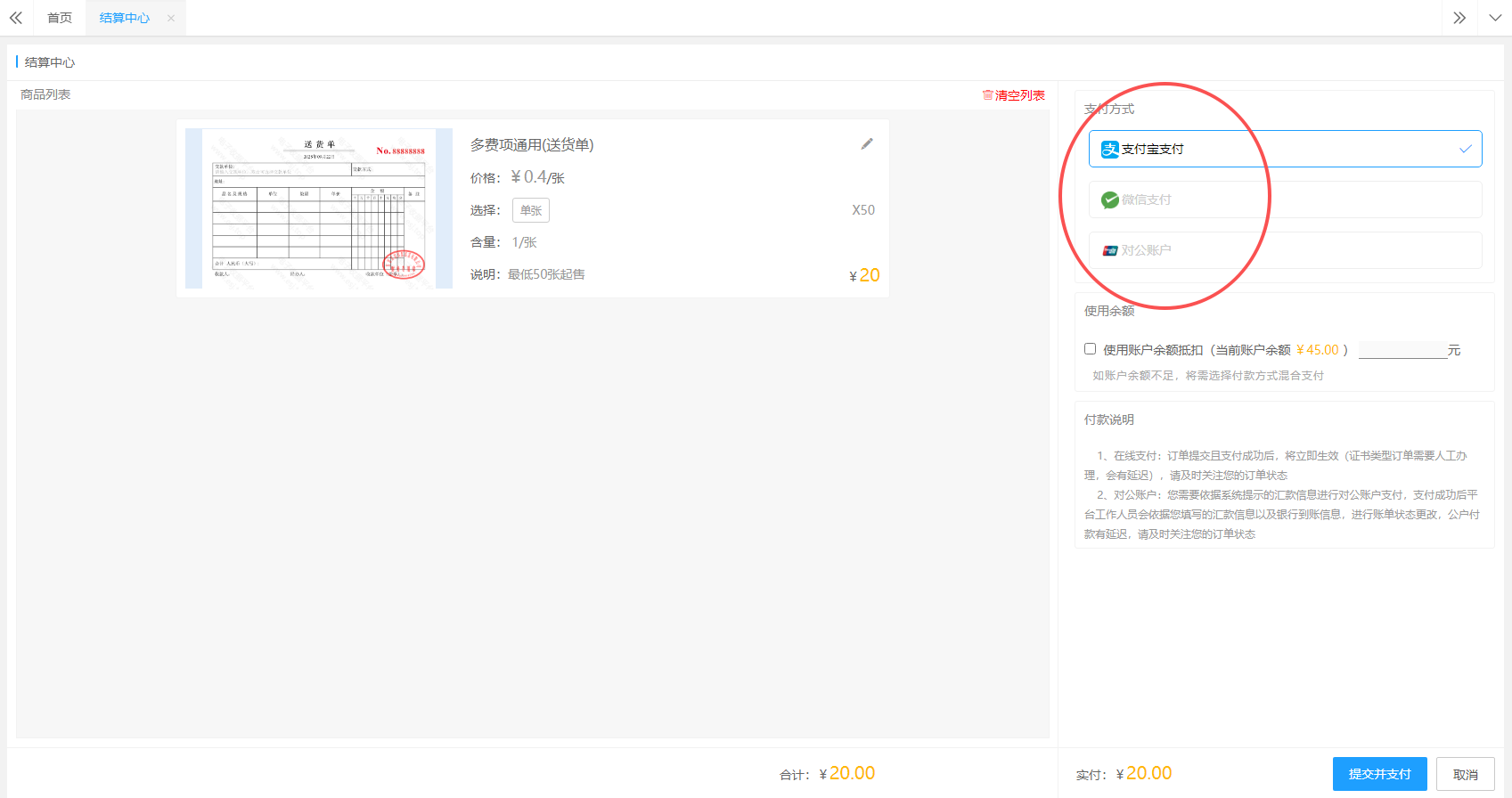The height and width of the screenshot is (798, 1512).
Task: Click the trash icon beside 清空列表
Action: click(987, 95)
